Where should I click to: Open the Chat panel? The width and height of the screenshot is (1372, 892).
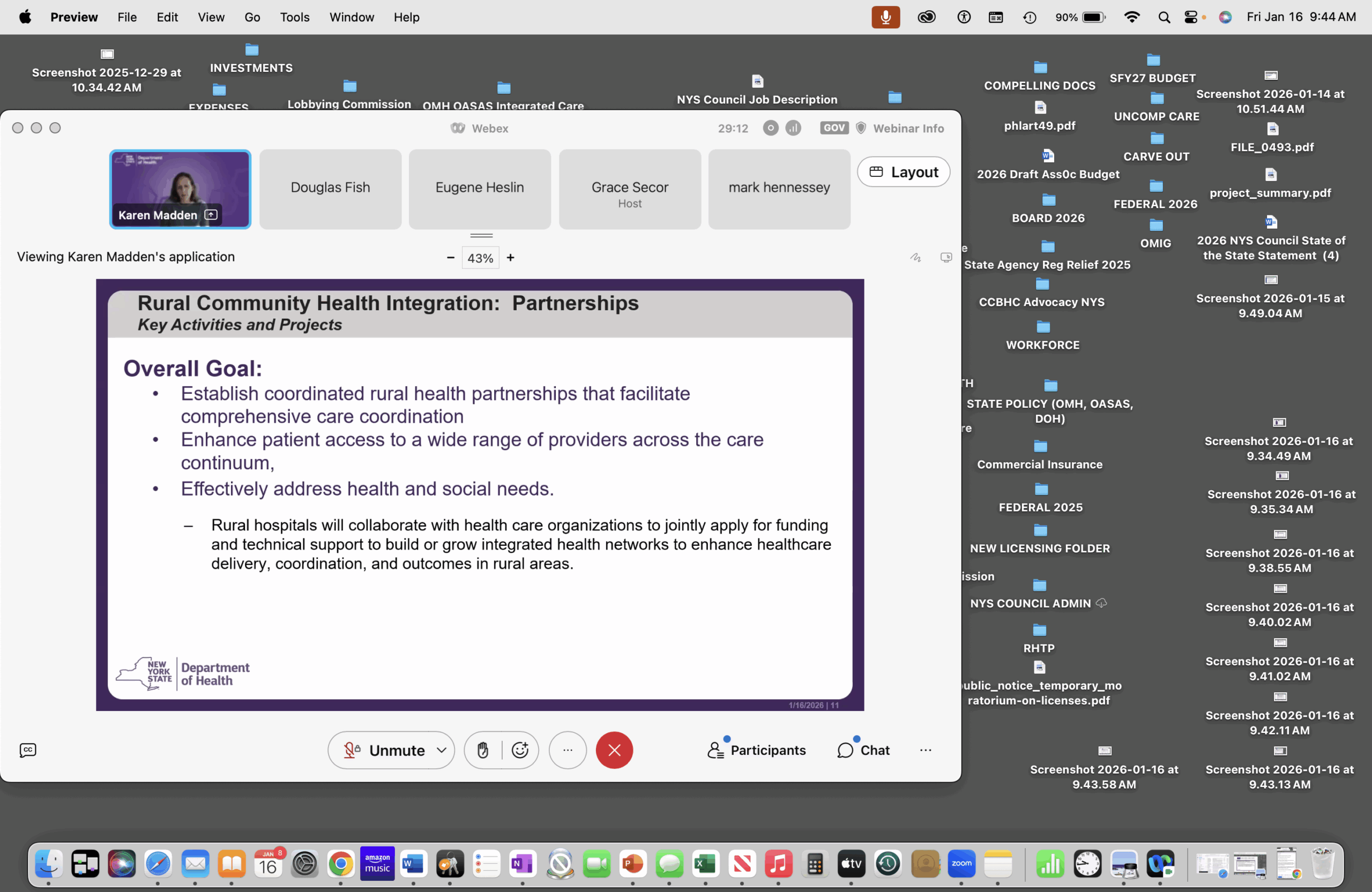[863, 749]
